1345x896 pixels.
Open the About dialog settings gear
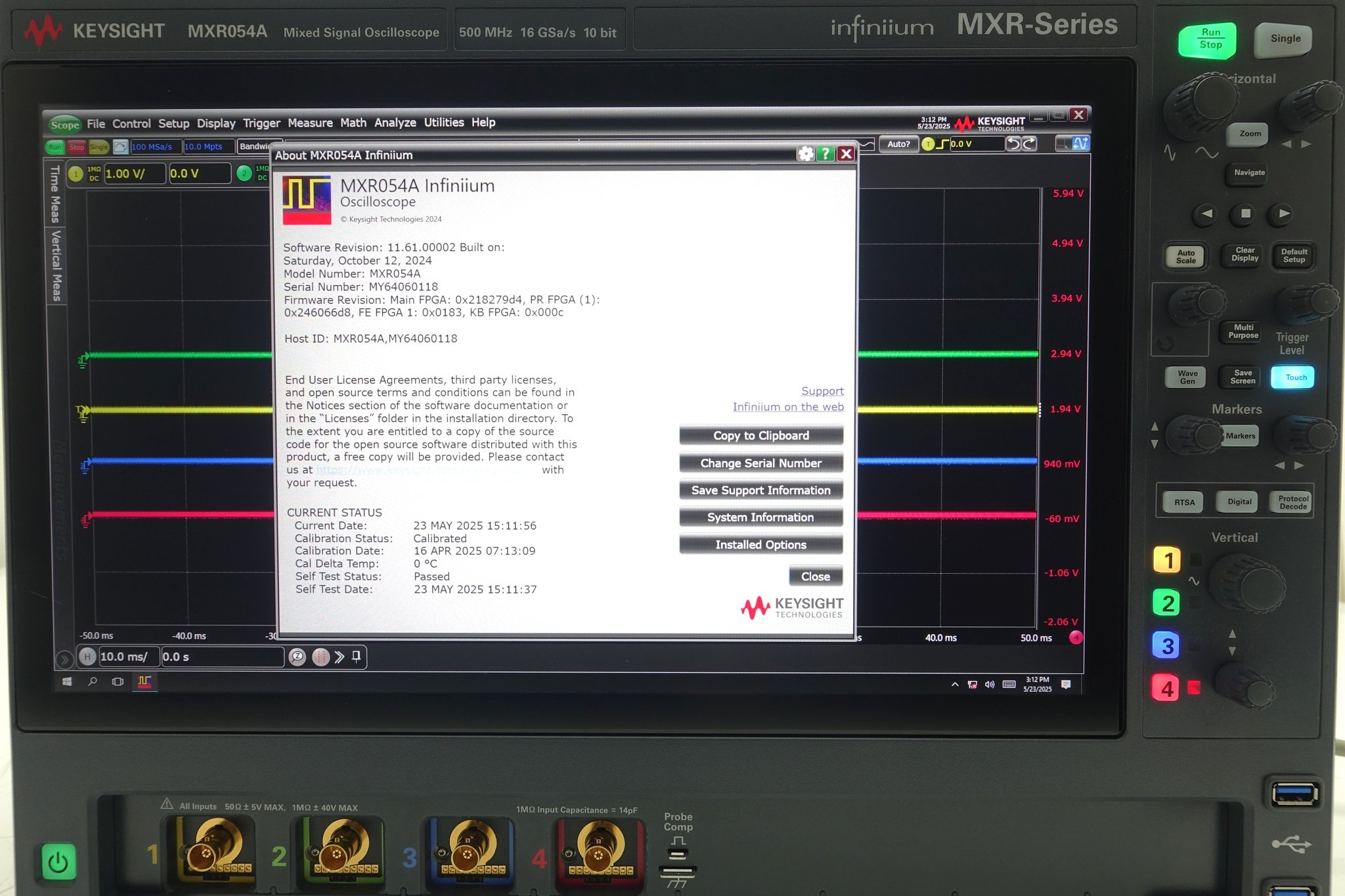(805, 154)
